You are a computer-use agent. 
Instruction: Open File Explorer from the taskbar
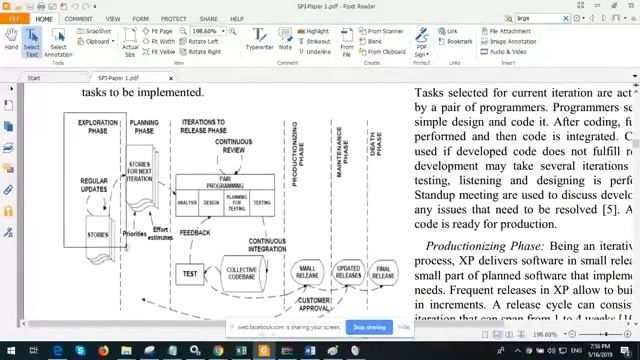pyautogui.click(x=126, y=351)
